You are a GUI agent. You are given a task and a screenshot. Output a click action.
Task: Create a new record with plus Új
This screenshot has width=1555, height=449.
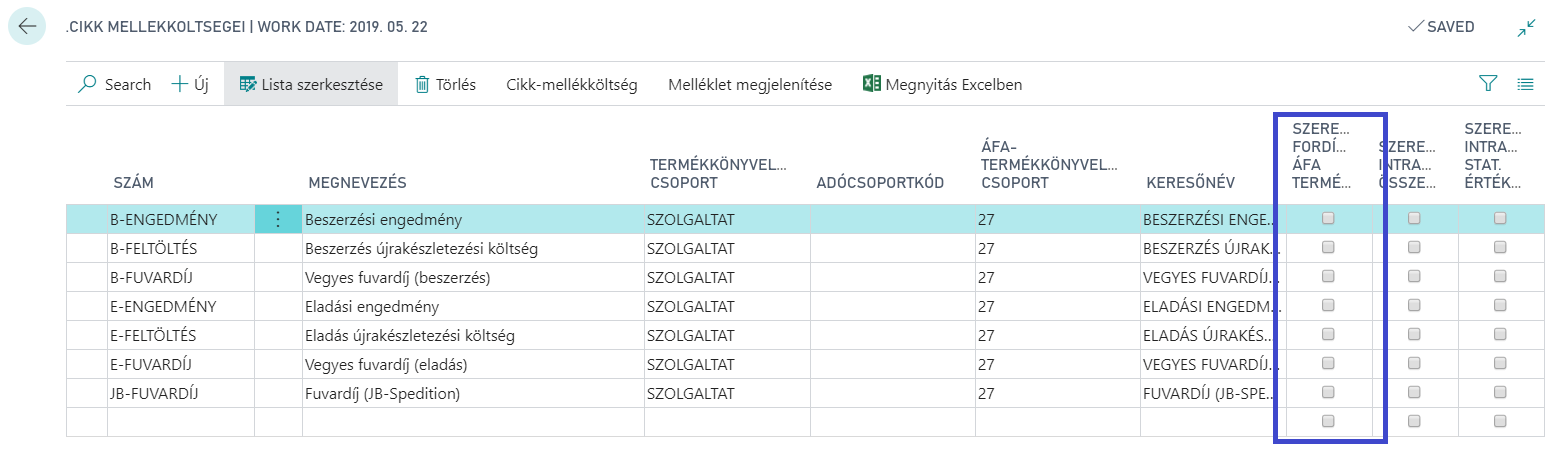click(x=190, y=85)
